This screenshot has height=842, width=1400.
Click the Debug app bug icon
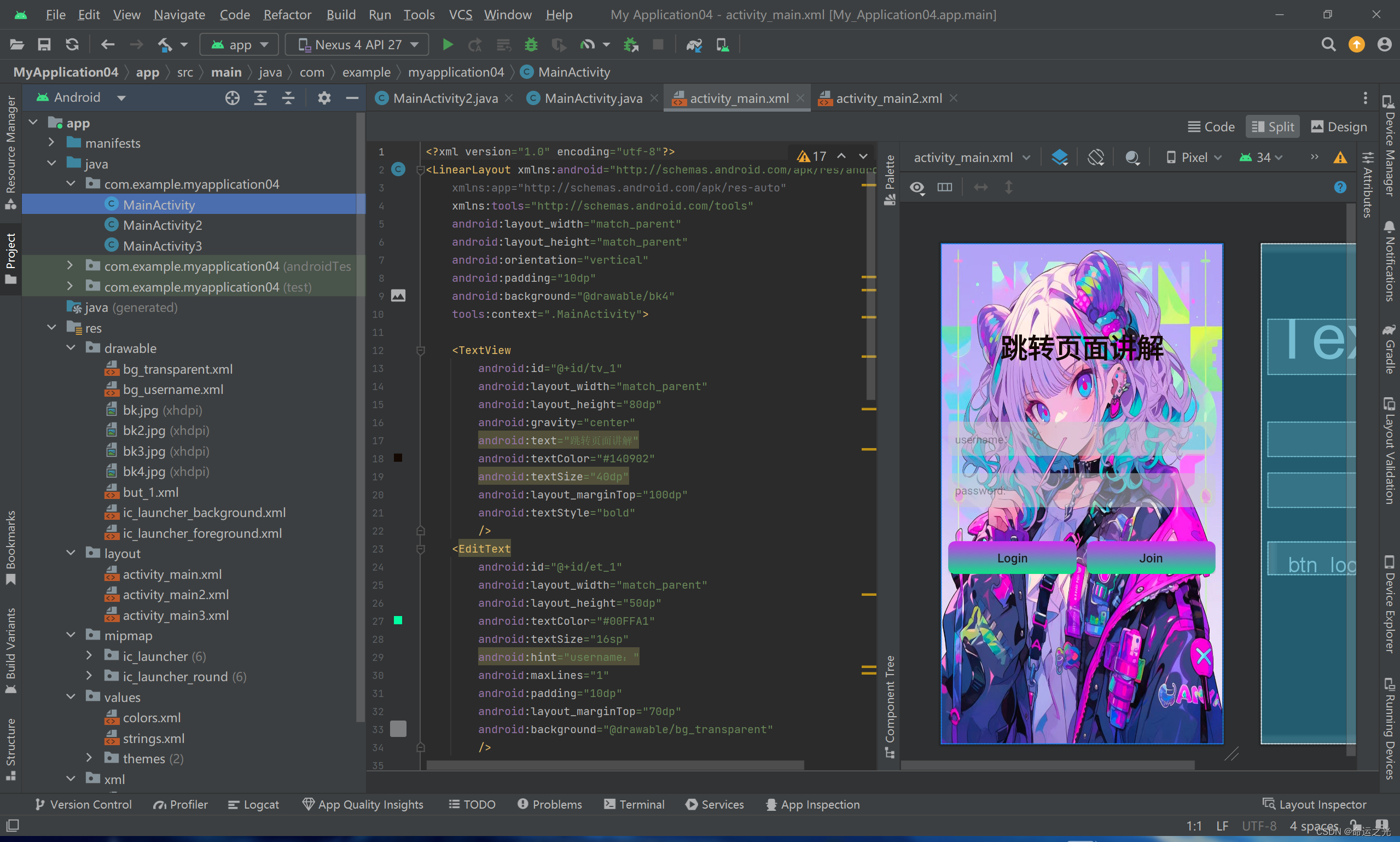[x=531, y=44]
